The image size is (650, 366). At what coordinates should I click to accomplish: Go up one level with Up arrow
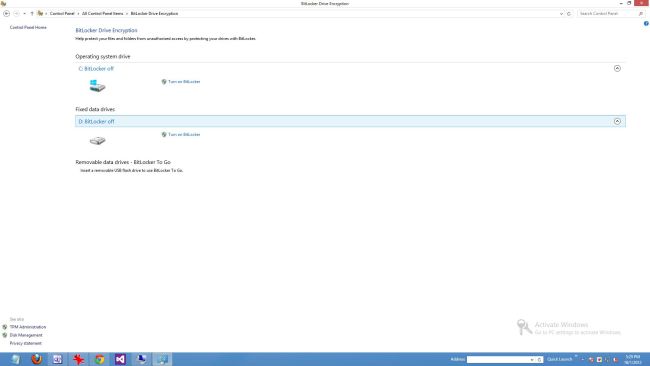pyautogui.click(x=32, y=14)
